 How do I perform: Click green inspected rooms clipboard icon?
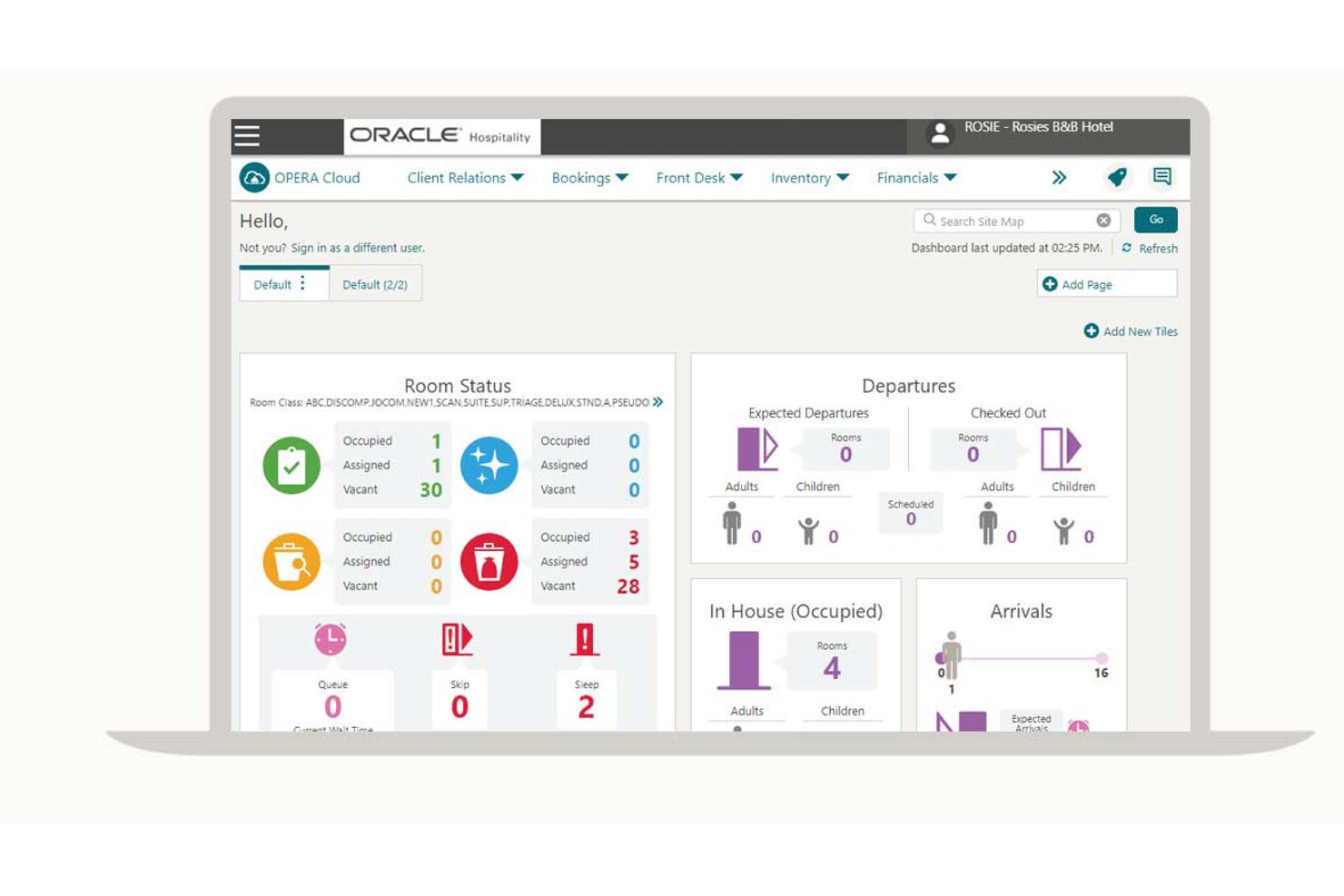pos(292,466)
